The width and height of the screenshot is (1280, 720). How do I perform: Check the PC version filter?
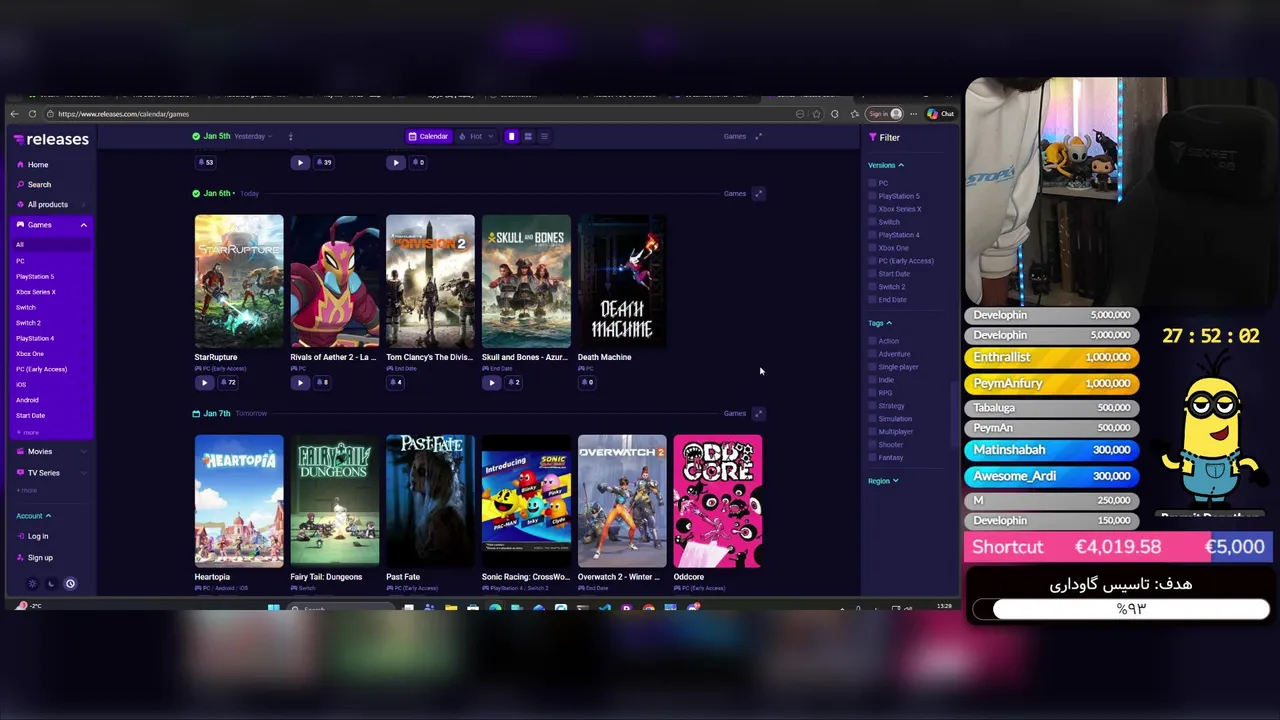[x=872, y=183]
